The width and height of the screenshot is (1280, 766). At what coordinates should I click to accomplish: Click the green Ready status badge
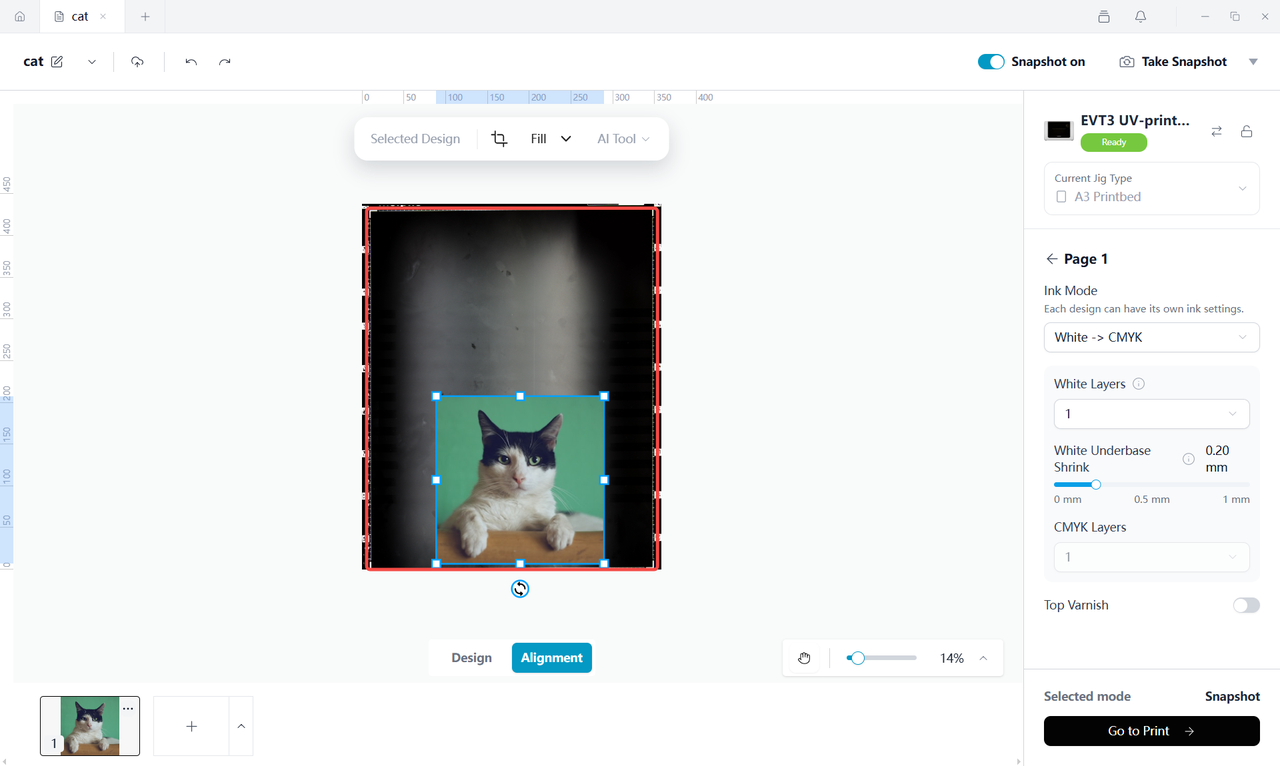click(1114, 142)
